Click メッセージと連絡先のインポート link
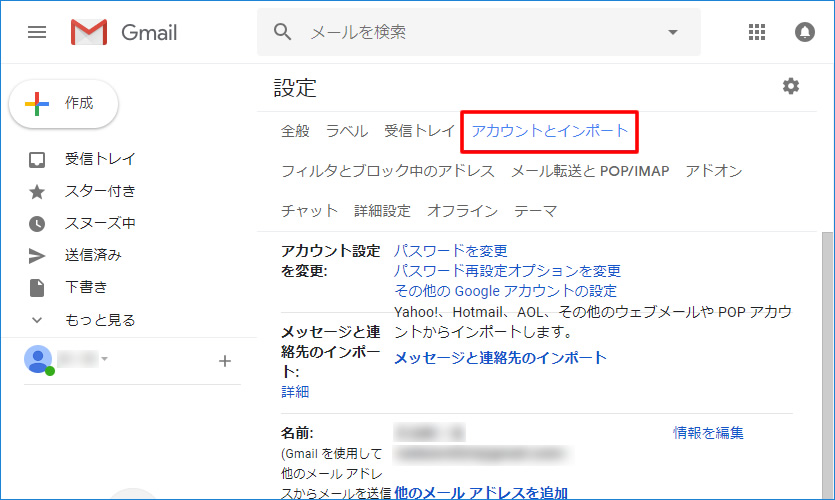The width and height of the screenshot is (835, 500). tap(500, 358)
